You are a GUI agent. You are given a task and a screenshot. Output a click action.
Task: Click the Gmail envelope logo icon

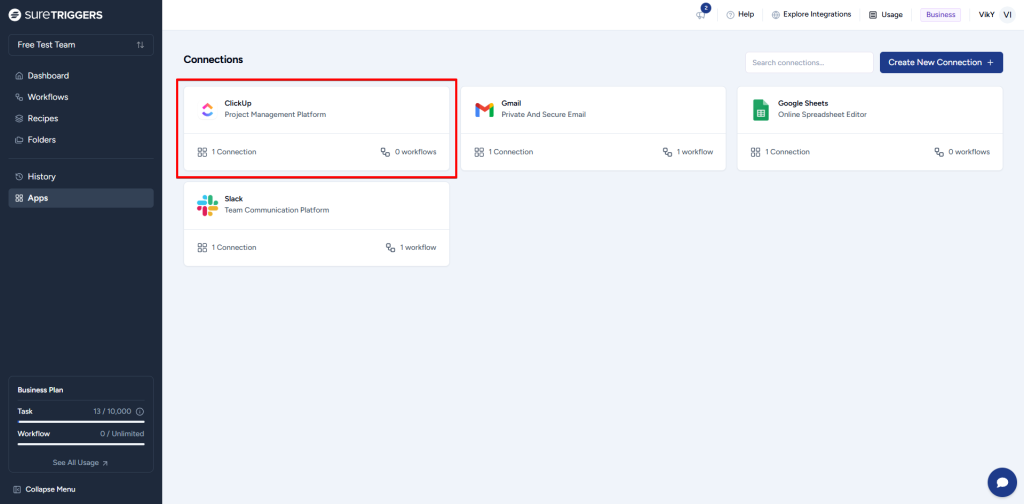[x=484, y=109]
